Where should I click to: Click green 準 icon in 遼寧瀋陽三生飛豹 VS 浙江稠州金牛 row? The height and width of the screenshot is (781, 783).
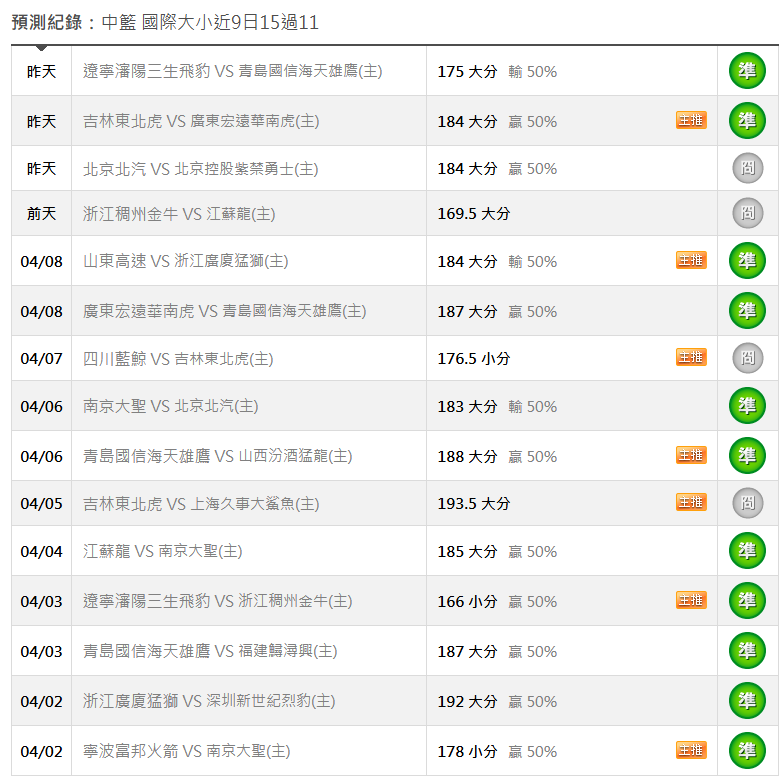(x=747, y=600)
